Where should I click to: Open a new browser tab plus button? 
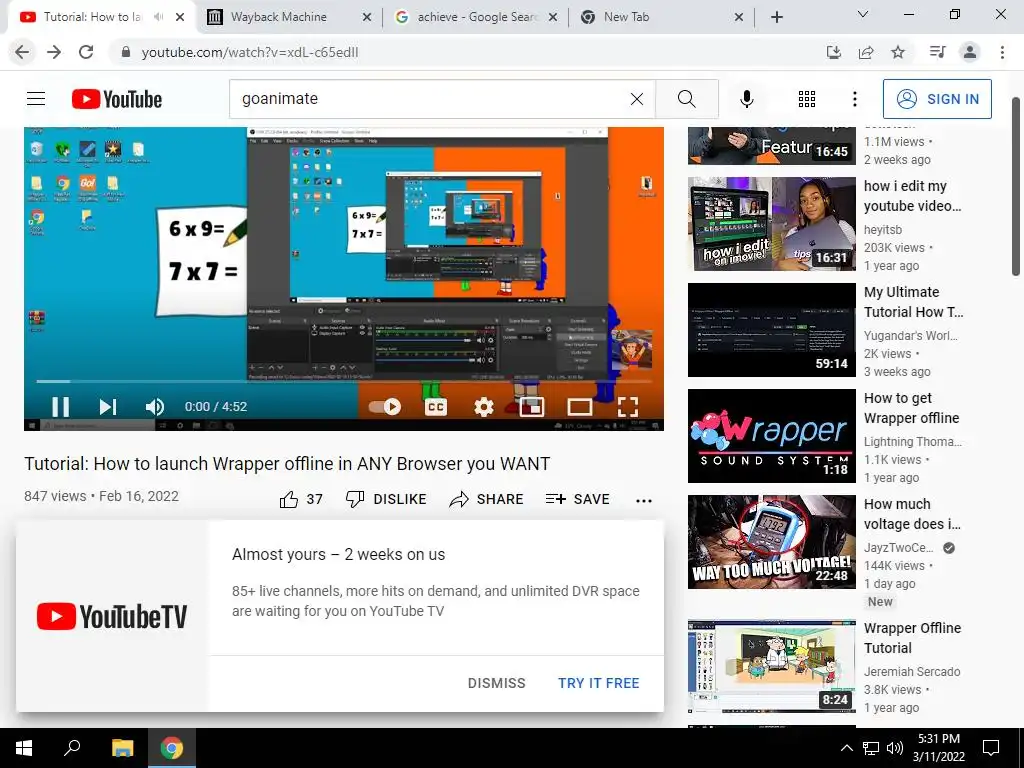[x=776, y=18]
